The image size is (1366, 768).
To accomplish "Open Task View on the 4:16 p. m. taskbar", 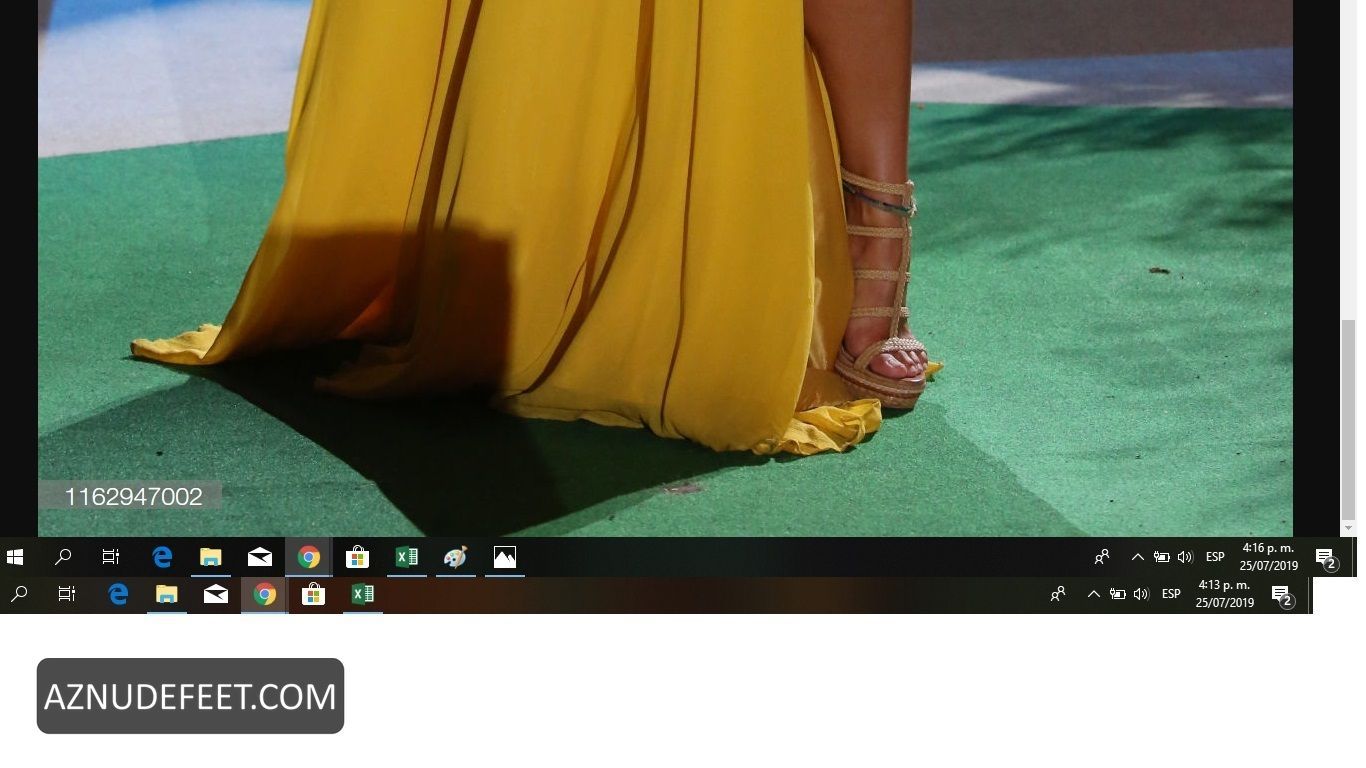I will pyautogui.click(x=111, y=557).
